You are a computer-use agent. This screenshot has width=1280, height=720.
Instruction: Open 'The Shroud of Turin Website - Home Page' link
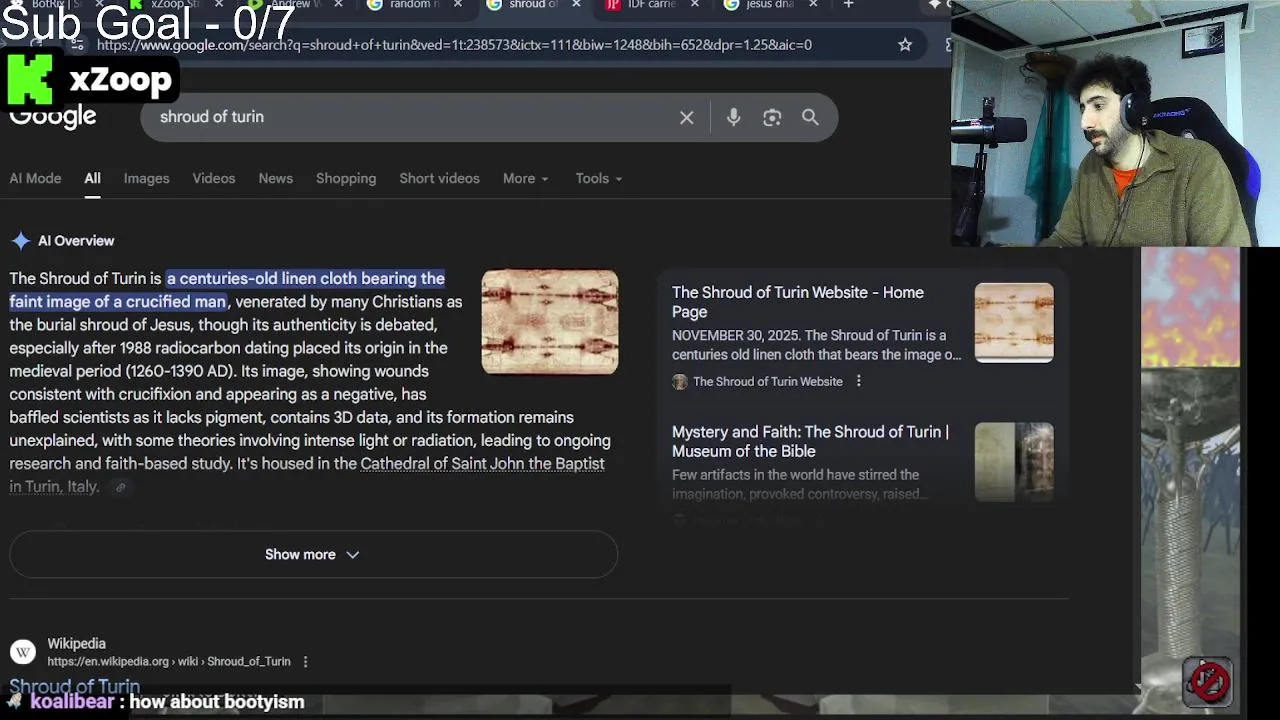tap(798, 302)
